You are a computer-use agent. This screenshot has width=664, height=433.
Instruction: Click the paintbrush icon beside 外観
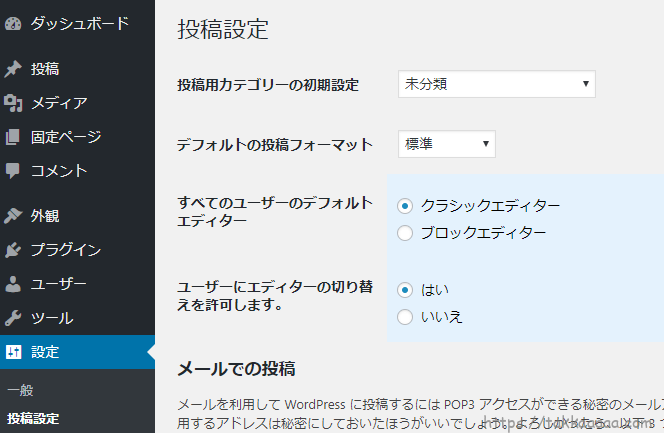13,216
